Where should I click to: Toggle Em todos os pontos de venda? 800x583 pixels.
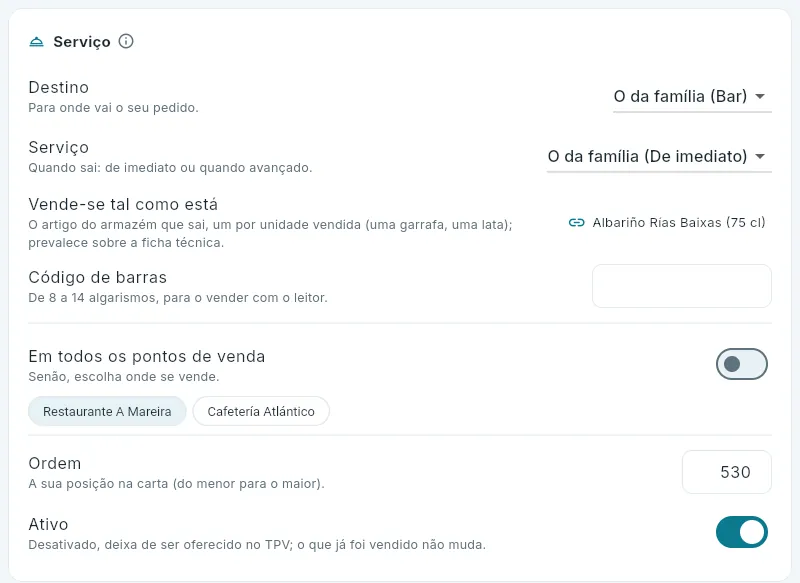point(741,364)
